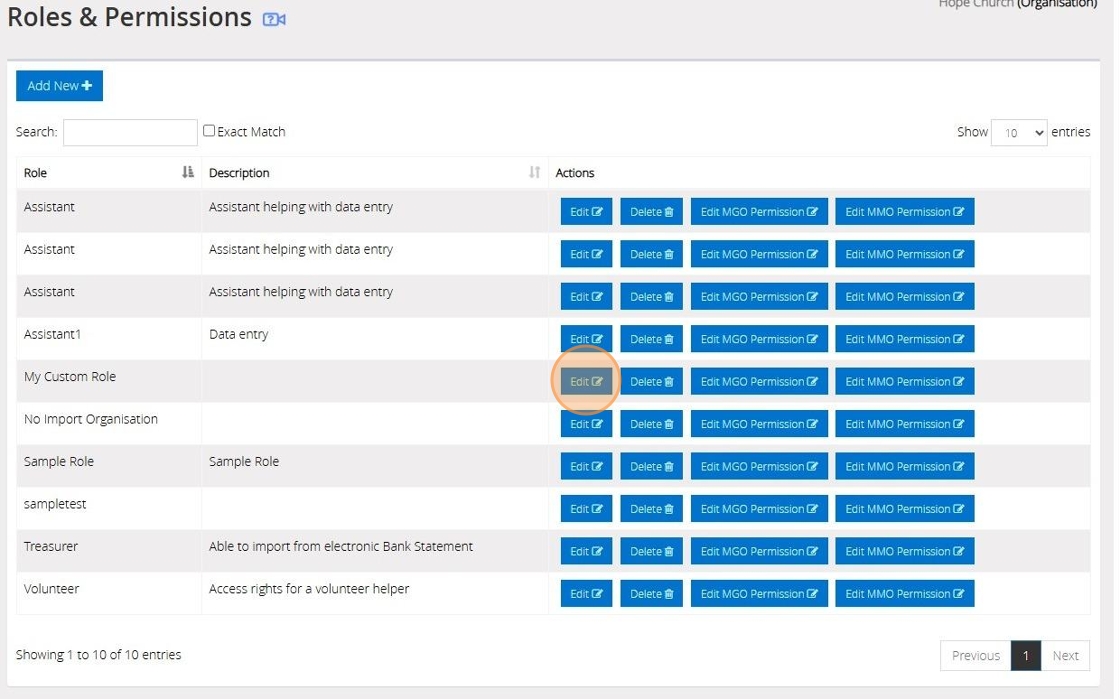The image size is (1120, 699).
Task: Edit MMO Permission for Sample Role
Action: click(x=904, y=467)
